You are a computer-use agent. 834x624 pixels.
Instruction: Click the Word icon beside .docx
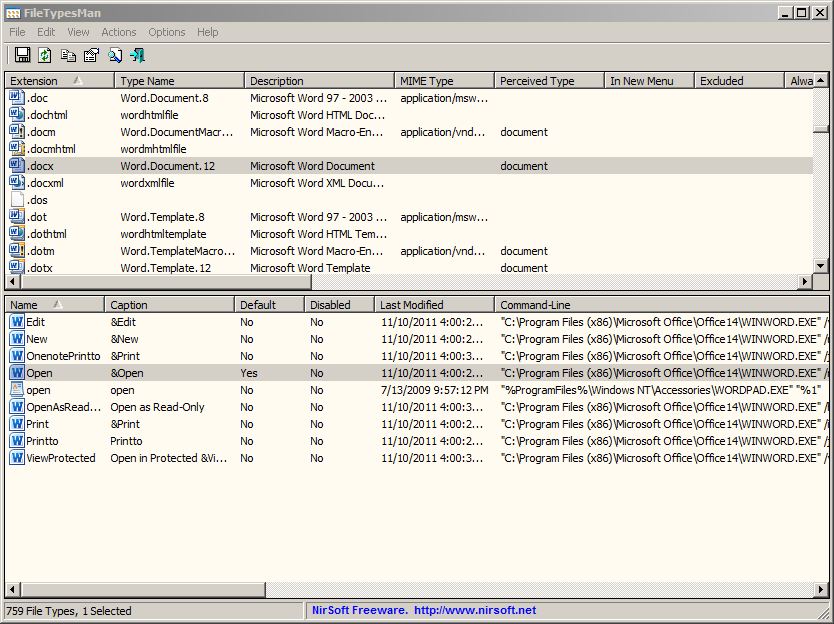click(x=16, y=165)
